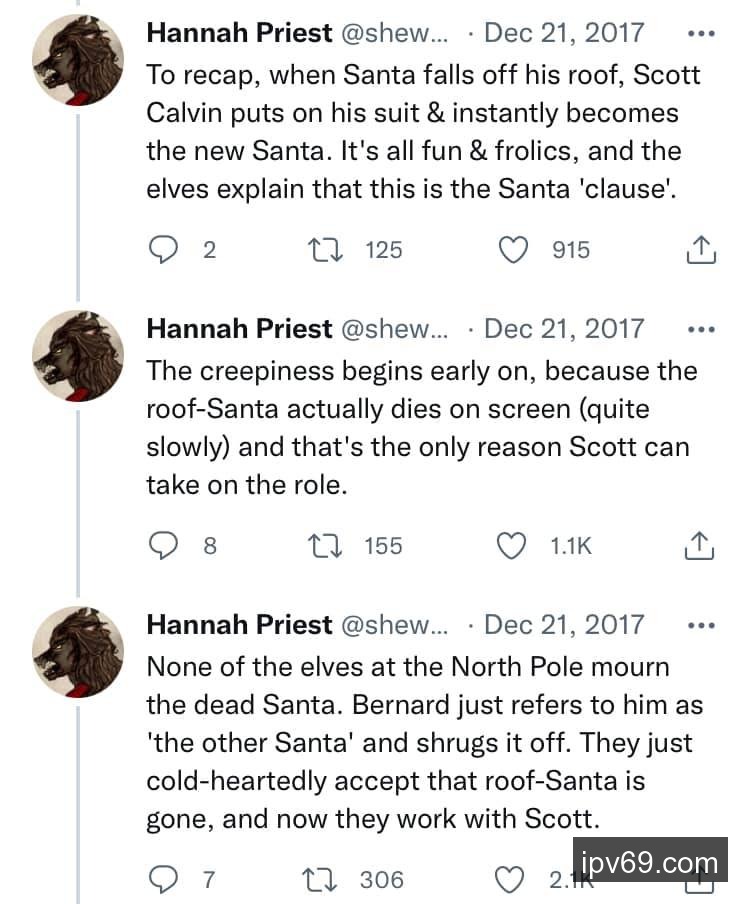
Task: Reply to the elves mourn tweet
Action: [162, 879]
